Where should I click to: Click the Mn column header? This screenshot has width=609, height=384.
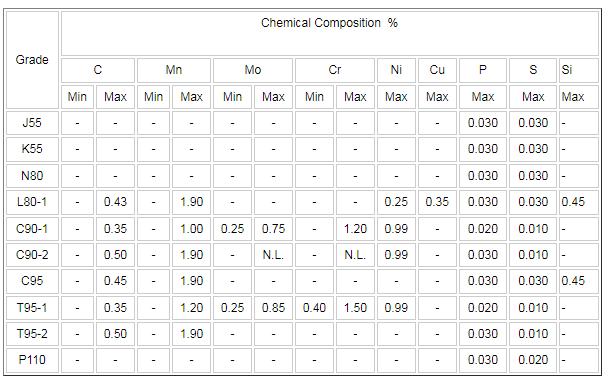174,70
